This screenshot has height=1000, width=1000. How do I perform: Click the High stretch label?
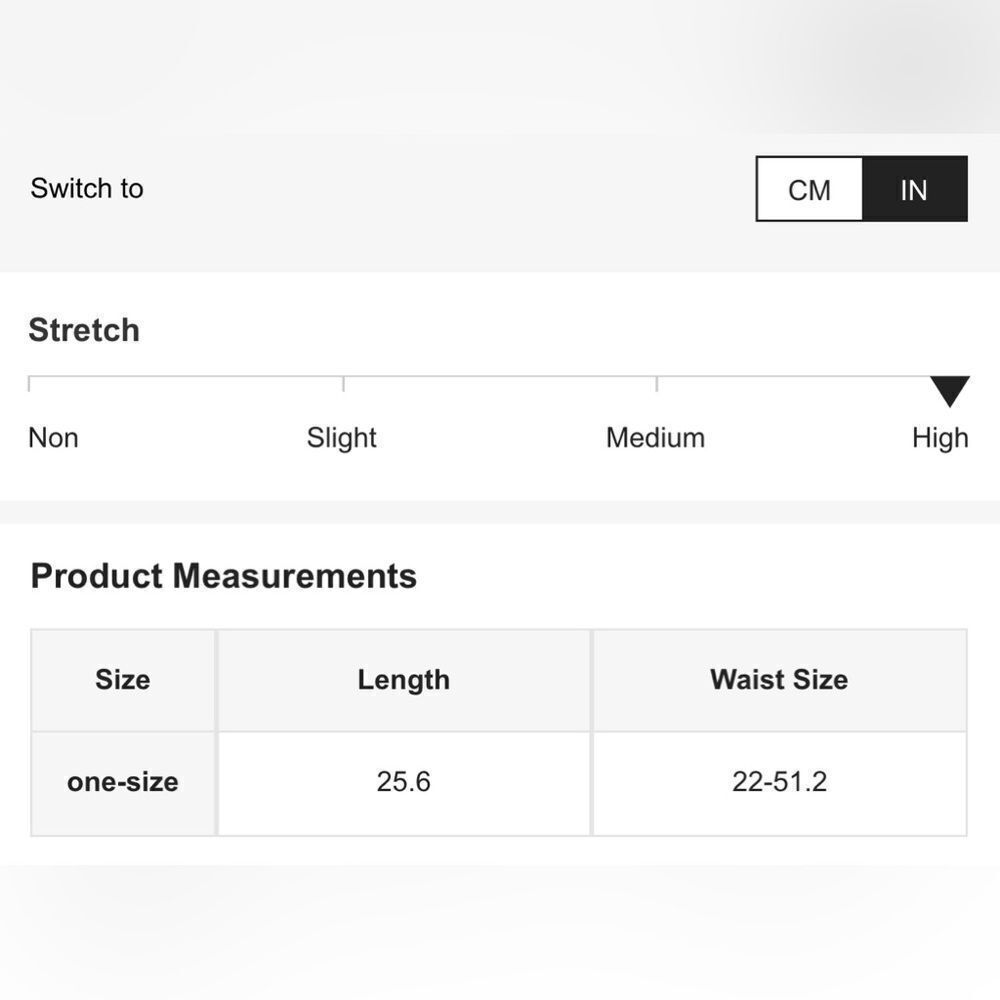click(x=940, y=438)
